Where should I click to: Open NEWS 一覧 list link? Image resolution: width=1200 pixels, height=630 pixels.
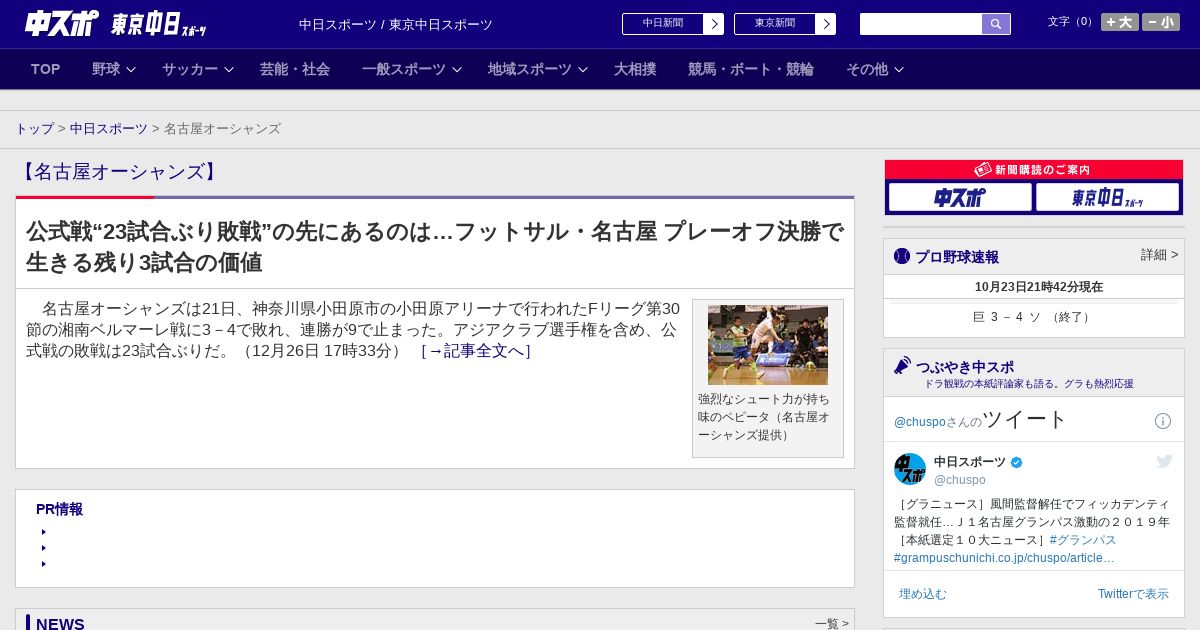pos(832,623)
